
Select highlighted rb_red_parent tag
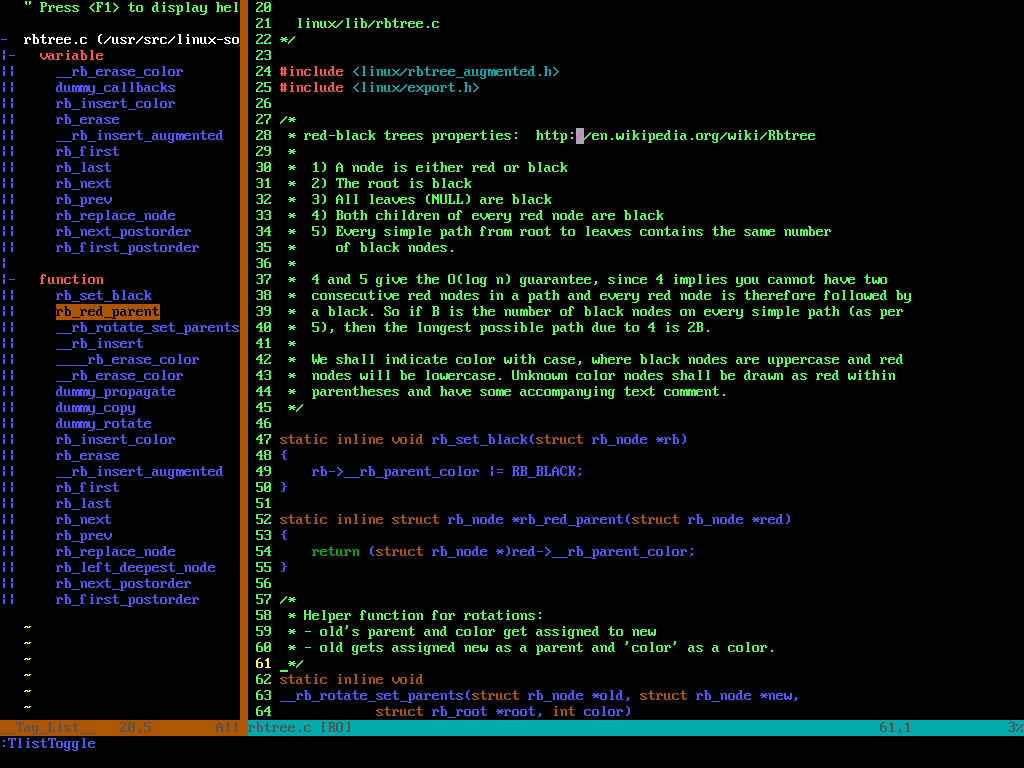pos(107,312)
